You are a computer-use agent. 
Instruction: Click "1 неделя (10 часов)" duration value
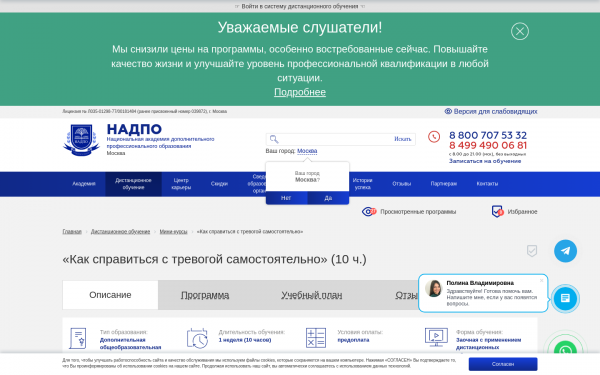(245, 340)
